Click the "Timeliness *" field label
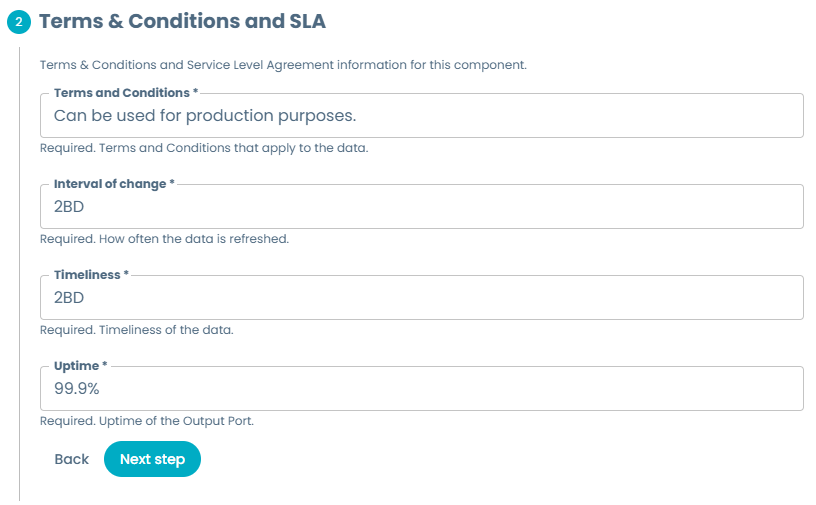Viewport: 816px width, 505px height. tap(91, 275)
